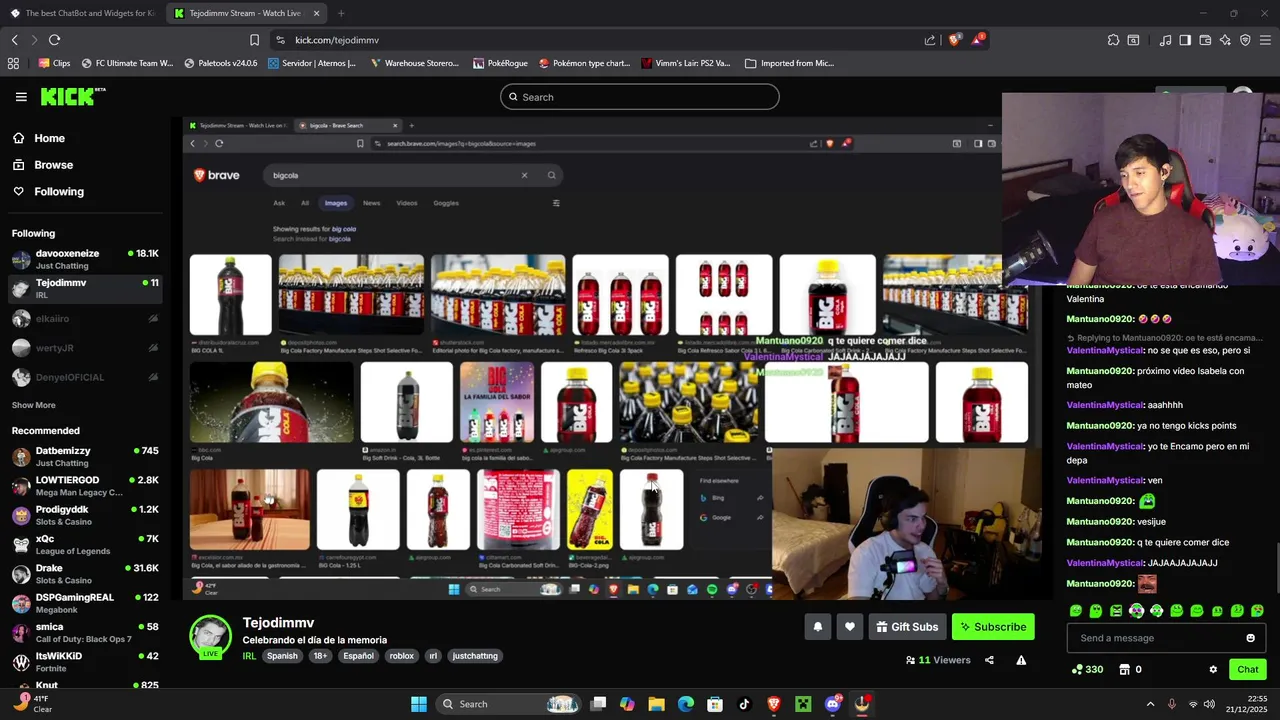
Task: Click the Tejodimmv streamer avatar
Action: pos(211,636)
